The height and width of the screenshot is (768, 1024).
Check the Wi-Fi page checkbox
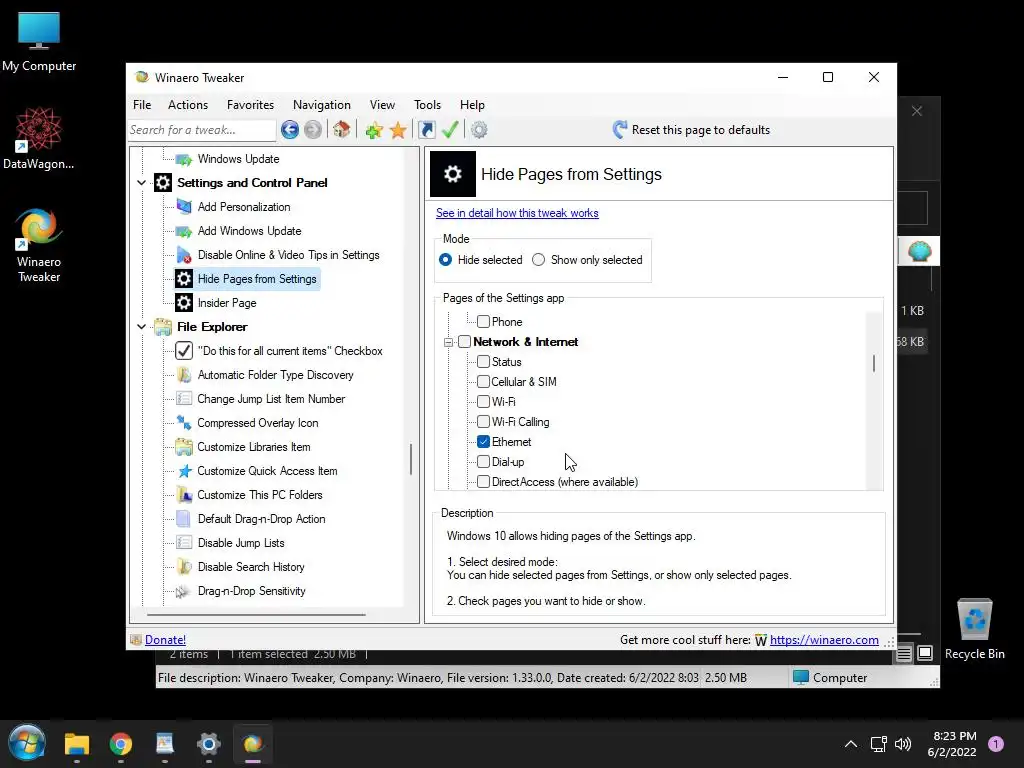tap(483, 402)
